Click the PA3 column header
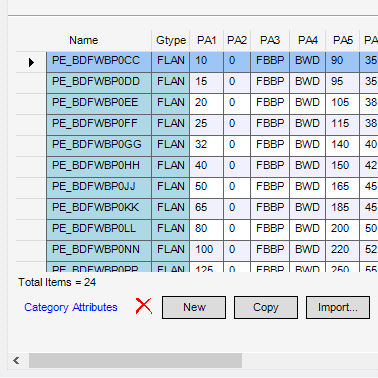378x378 pixels. (x=270, y=40)
